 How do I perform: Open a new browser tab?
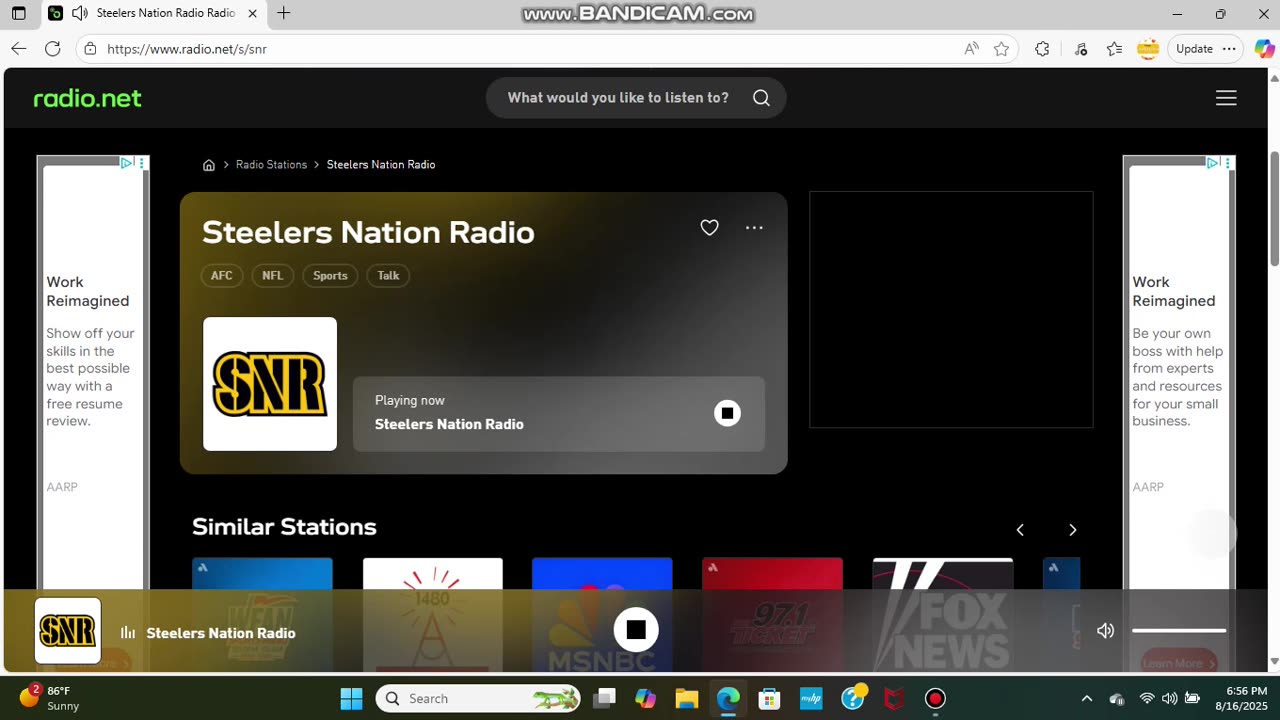click(284, 14)
